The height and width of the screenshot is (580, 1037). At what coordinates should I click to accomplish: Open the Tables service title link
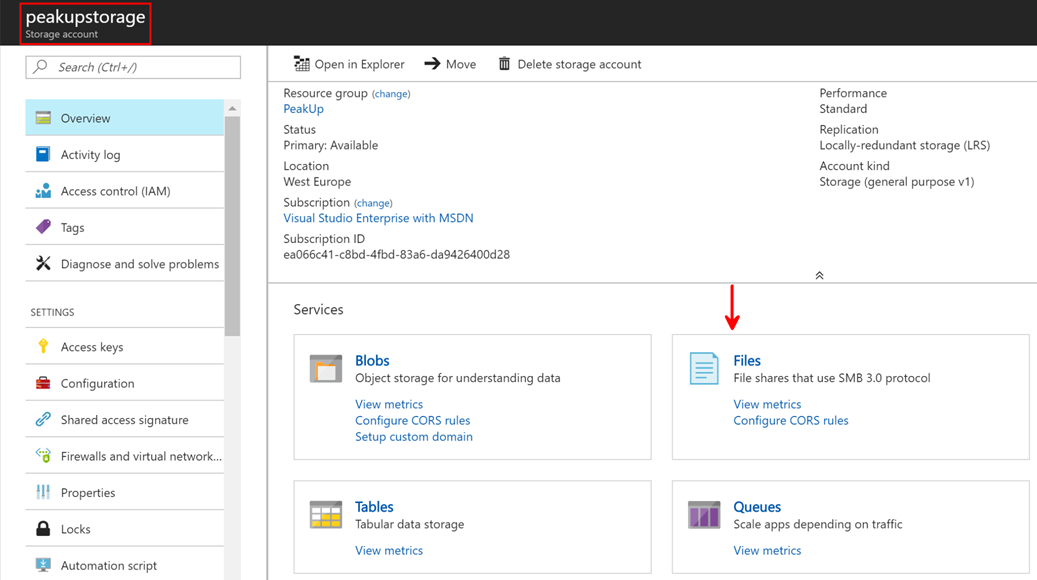pos(374,507)
